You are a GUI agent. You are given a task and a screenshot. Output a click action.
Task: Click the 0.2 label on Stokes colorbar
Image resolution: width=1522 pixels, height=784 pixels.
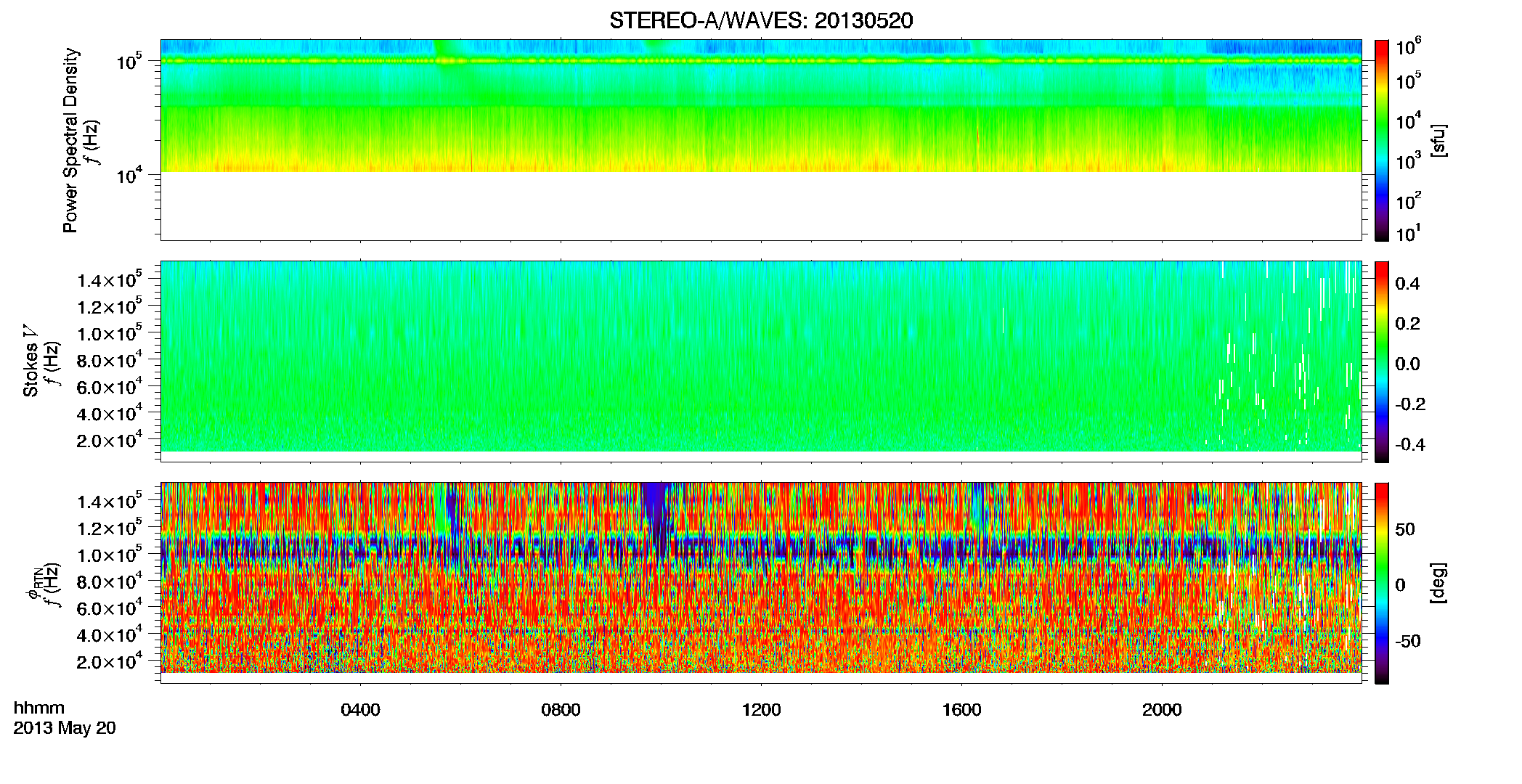pyautogui.click(x=1407, y=324)
